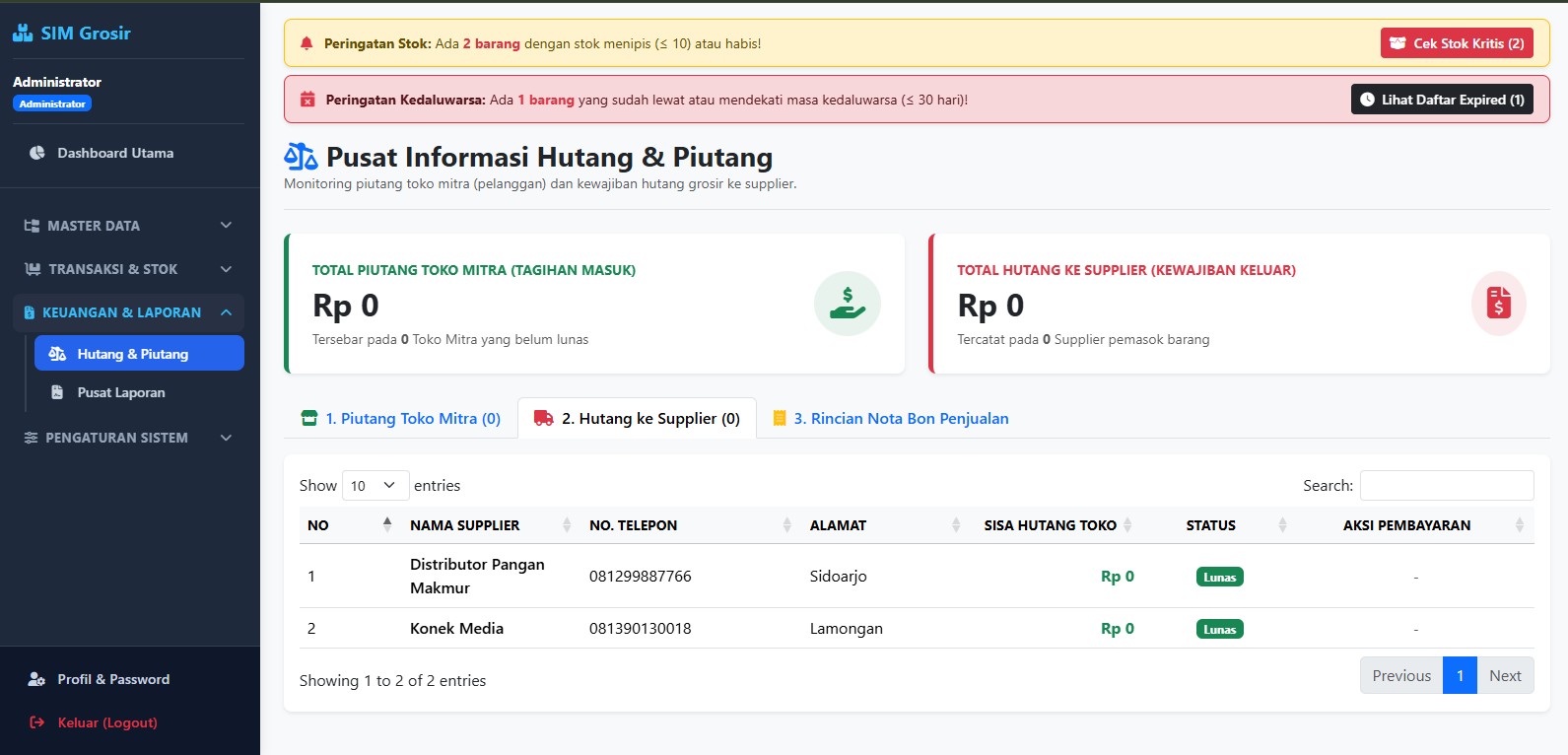Image resolution: width=1568 pixels, height=755 pixels.
Task: Open Hutang & Piutang sidebar item
Action: click(x=139, y=354)
